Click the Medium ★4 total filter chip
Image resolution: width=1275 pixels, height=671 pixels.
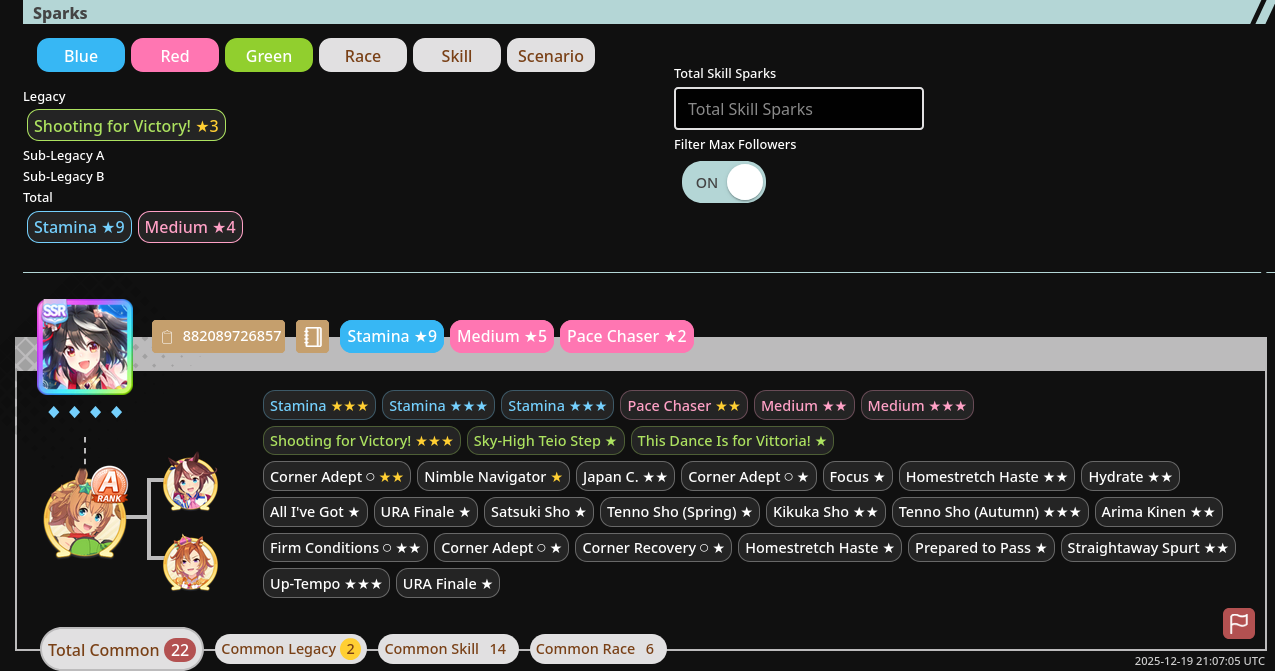[x=190, y=227]
